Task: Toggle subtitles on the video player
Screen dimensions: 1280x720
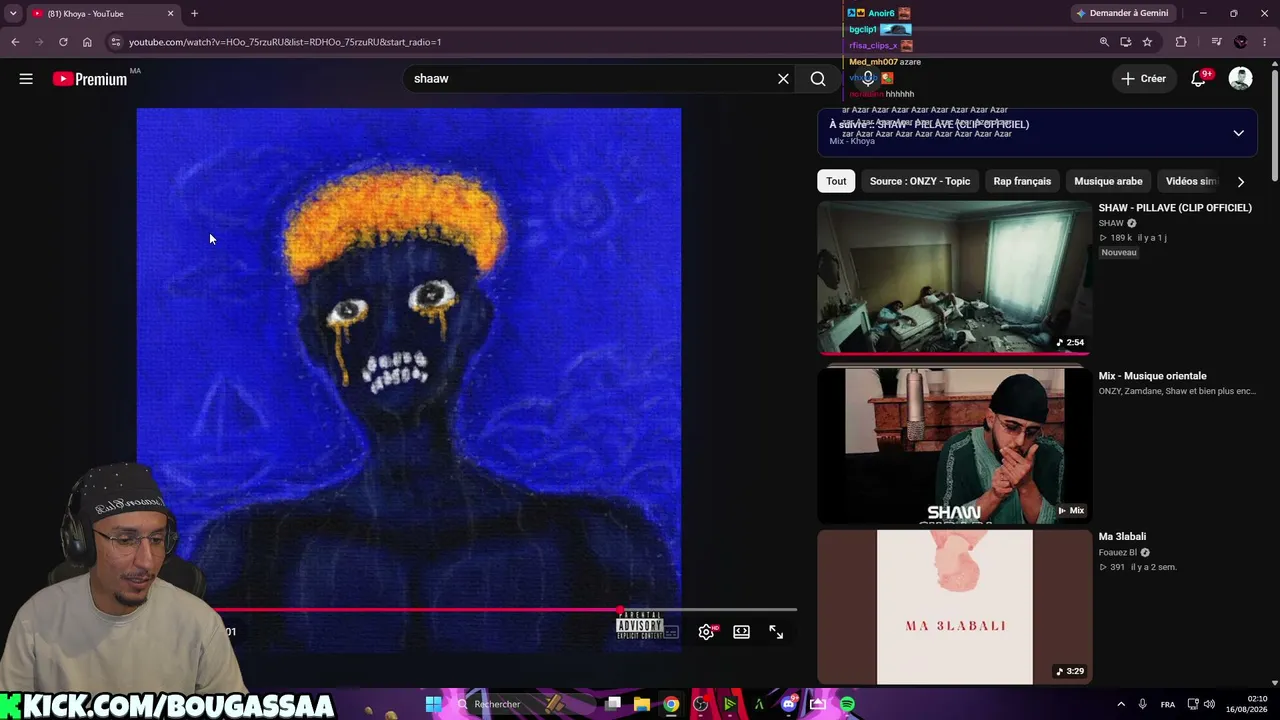Action: [671, 632]
